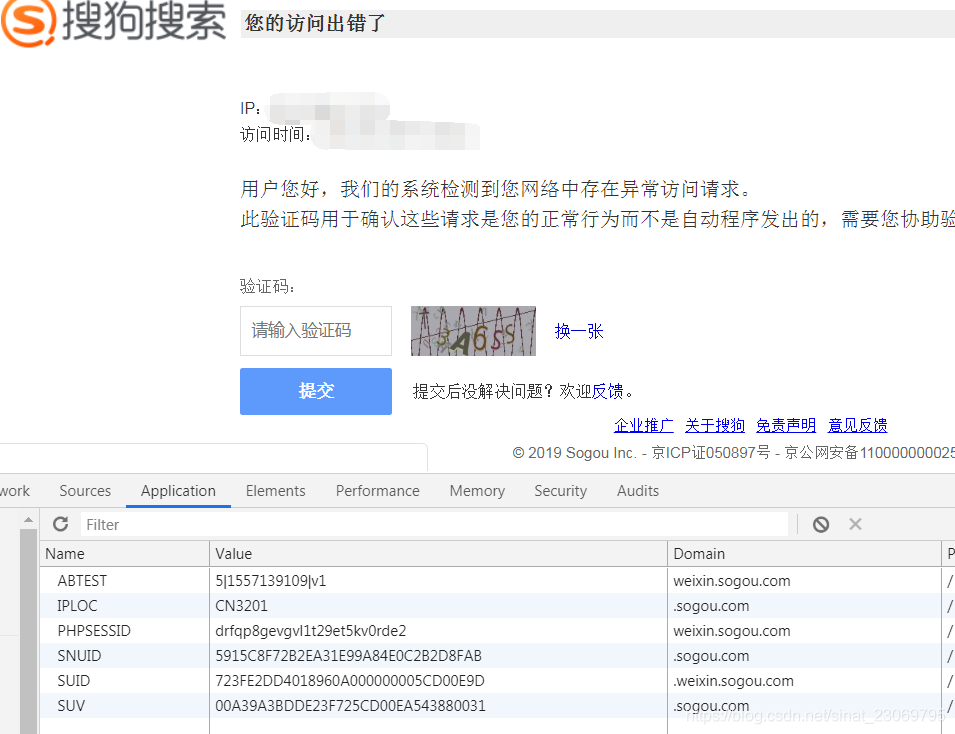Click the SUV value starting 00A39A3B

[350, 706]
